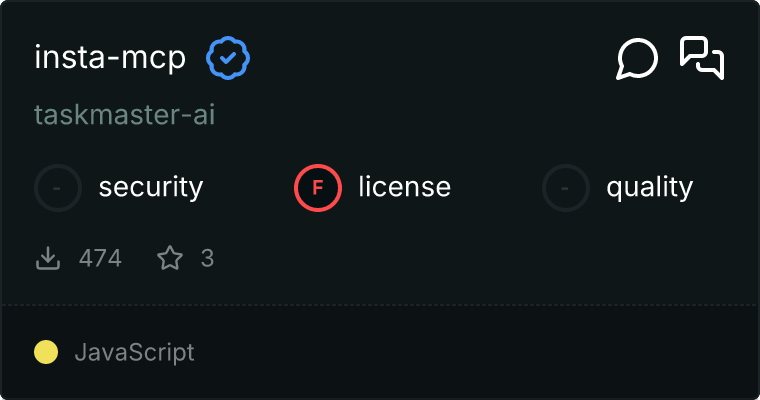Click the 474 downloads count
Image resolution: width=760 pixels, height=400 pixels.
coord(100,259)
